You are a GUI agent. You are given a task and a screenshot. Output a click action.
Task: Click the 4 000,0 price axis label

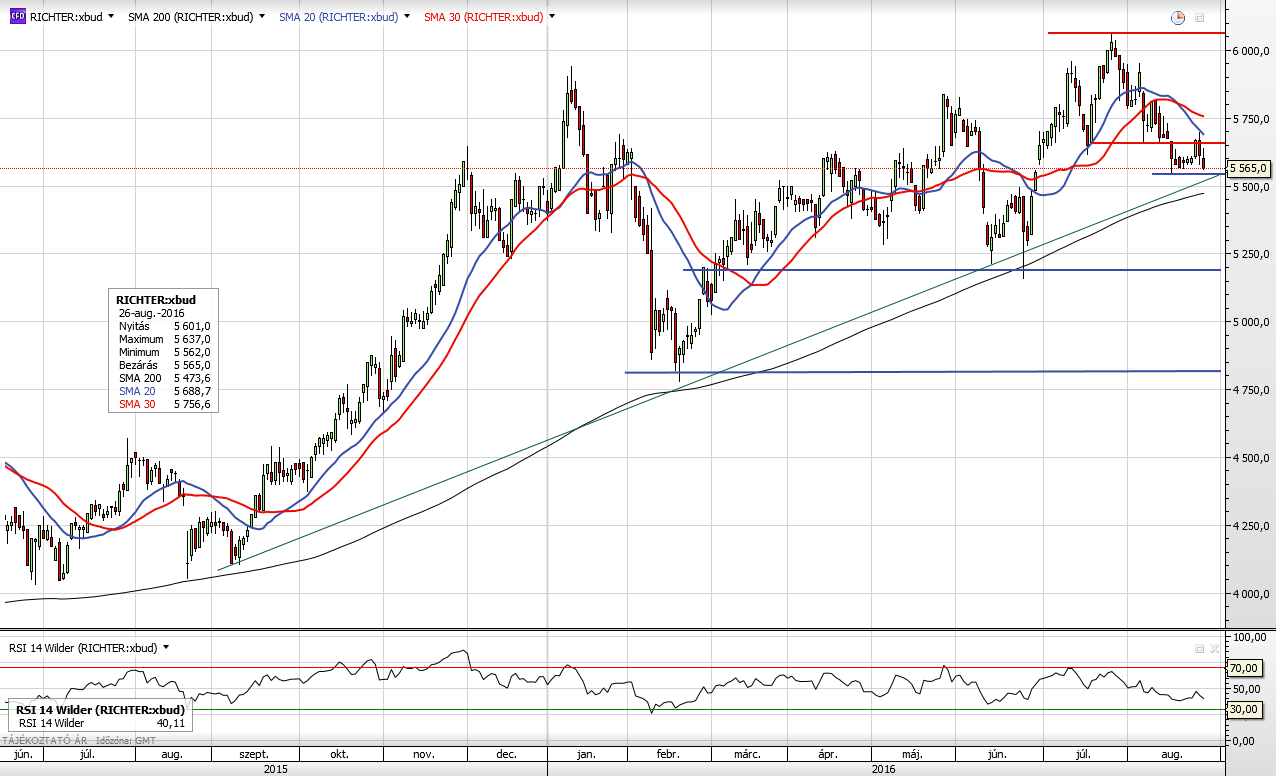(x=1251, y=595)
